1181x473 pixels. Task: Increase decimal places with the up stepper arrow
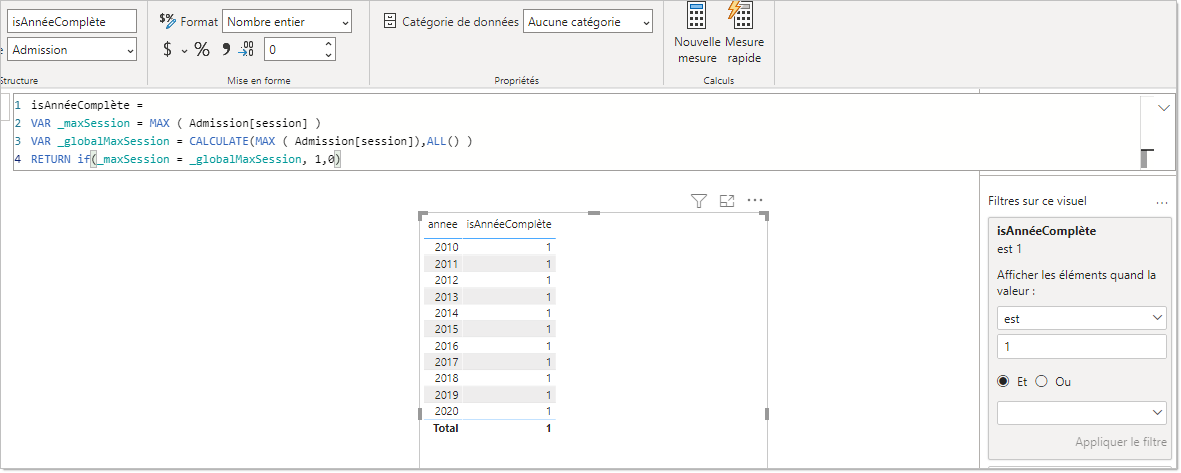328,44
